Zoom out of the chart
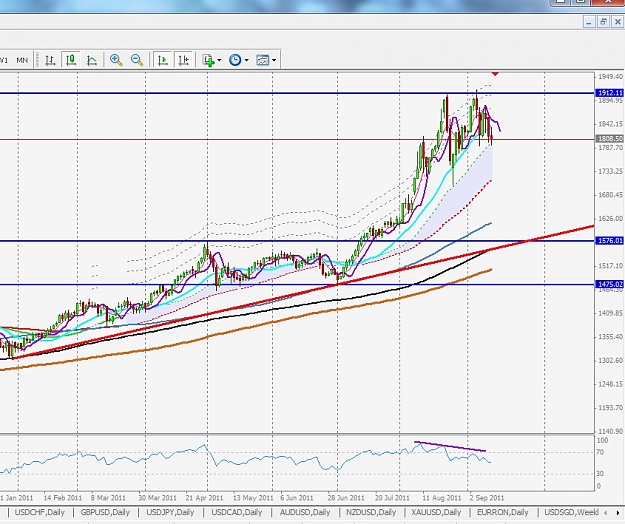This screenshot has width=625, height=524. [137, 60]
